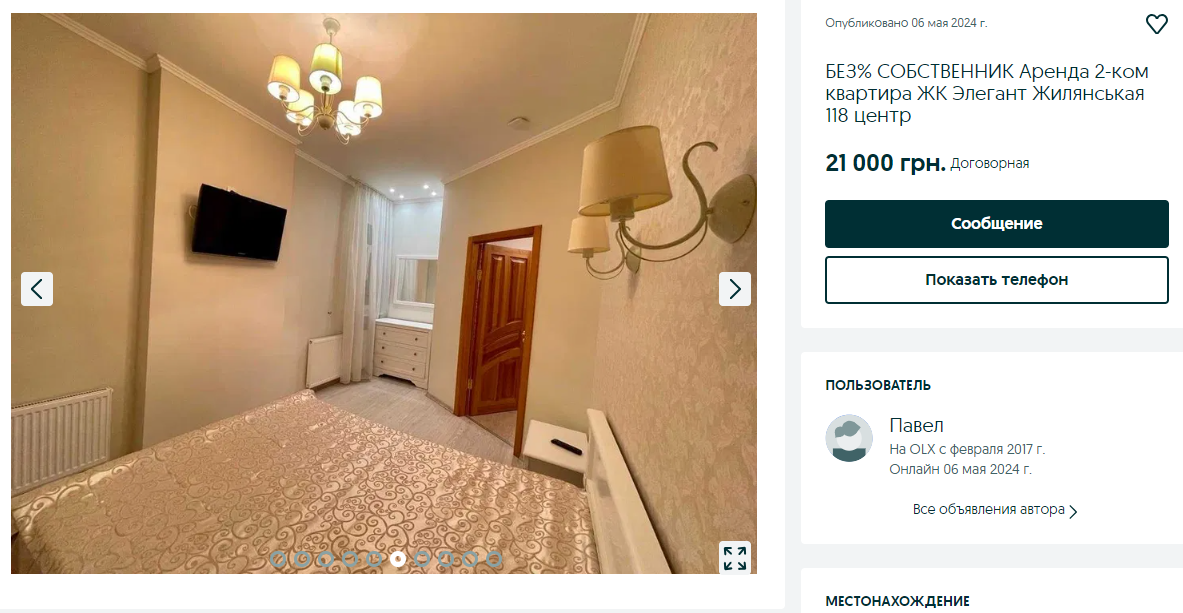The image size is (1183, 613).
Task: Open the profile of user Павел
Action: coord(917,425)
